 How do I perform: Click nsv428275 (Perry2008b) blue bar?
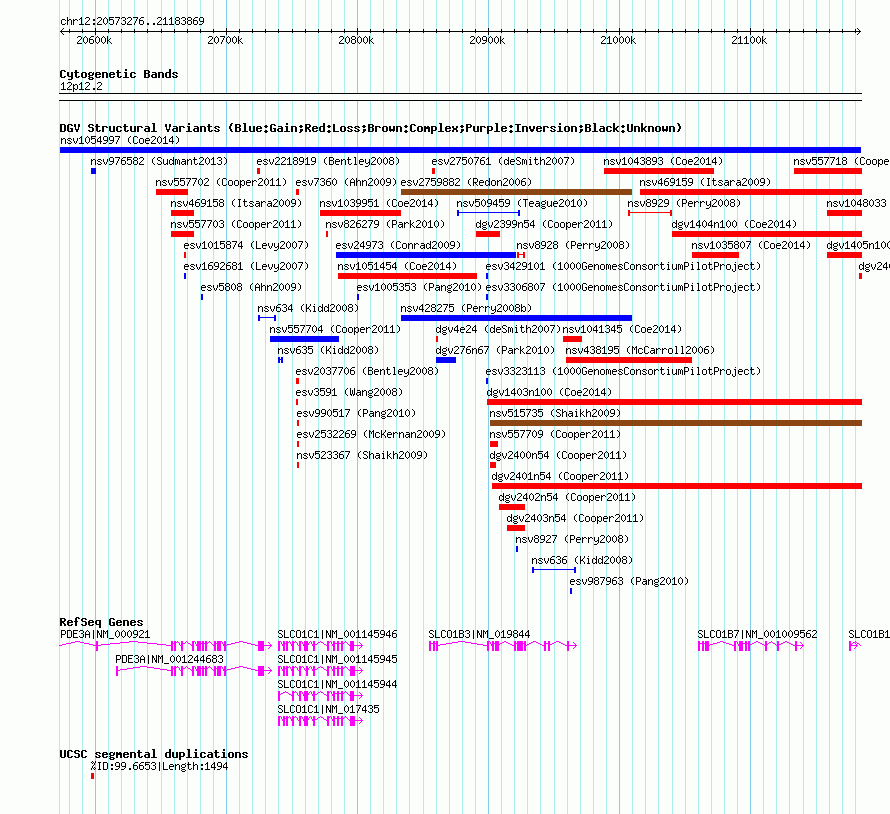point(517,318)
